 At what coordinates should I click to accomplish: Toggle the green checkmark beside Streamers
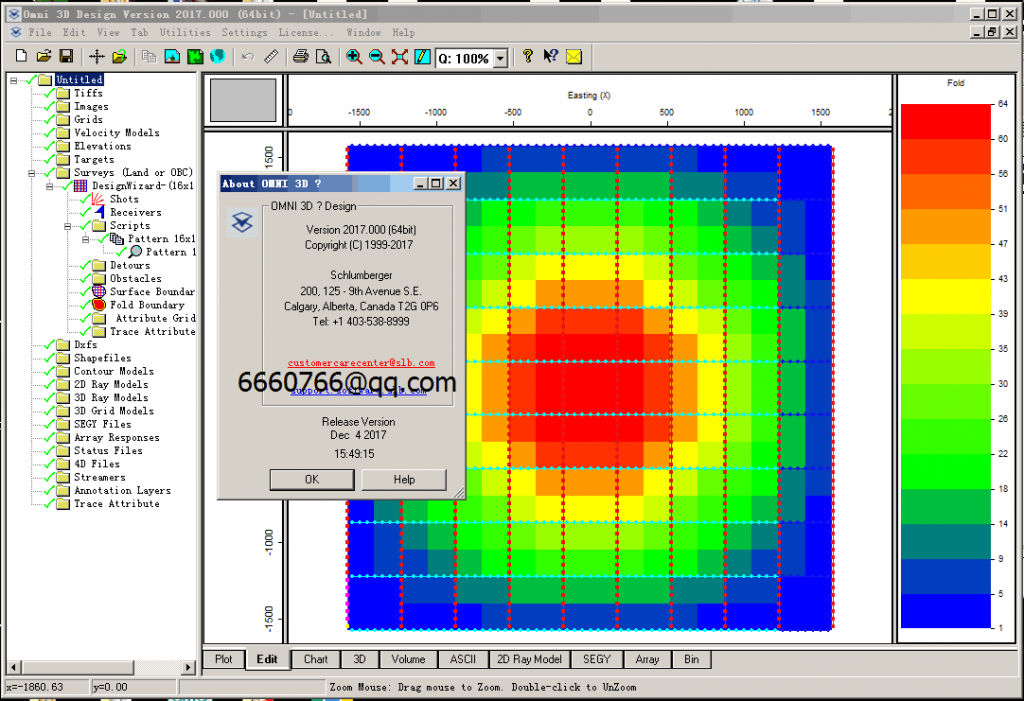49,477
